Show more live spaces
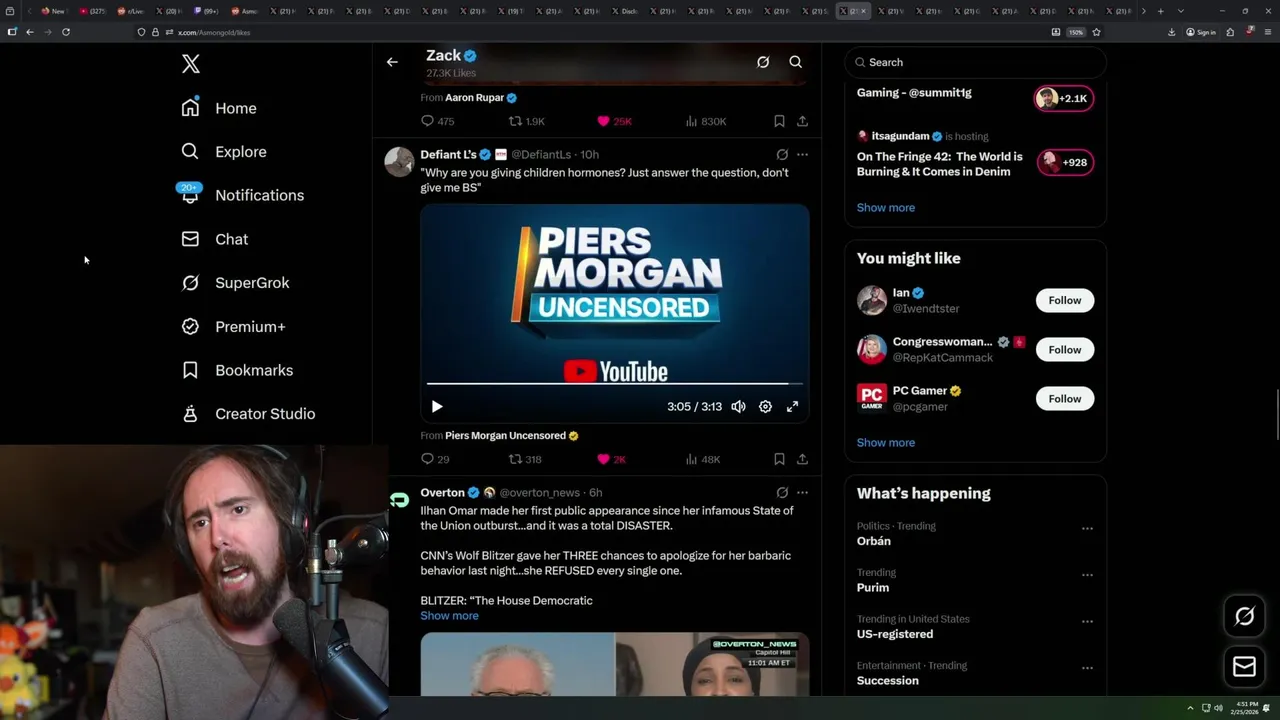 pyautogui.click(x=886, y=208)
